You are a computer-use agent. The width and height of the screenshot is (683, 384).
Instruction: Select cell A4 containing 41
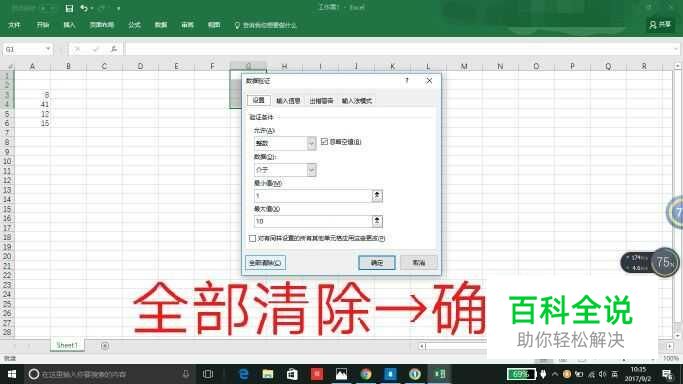(32, 104)
